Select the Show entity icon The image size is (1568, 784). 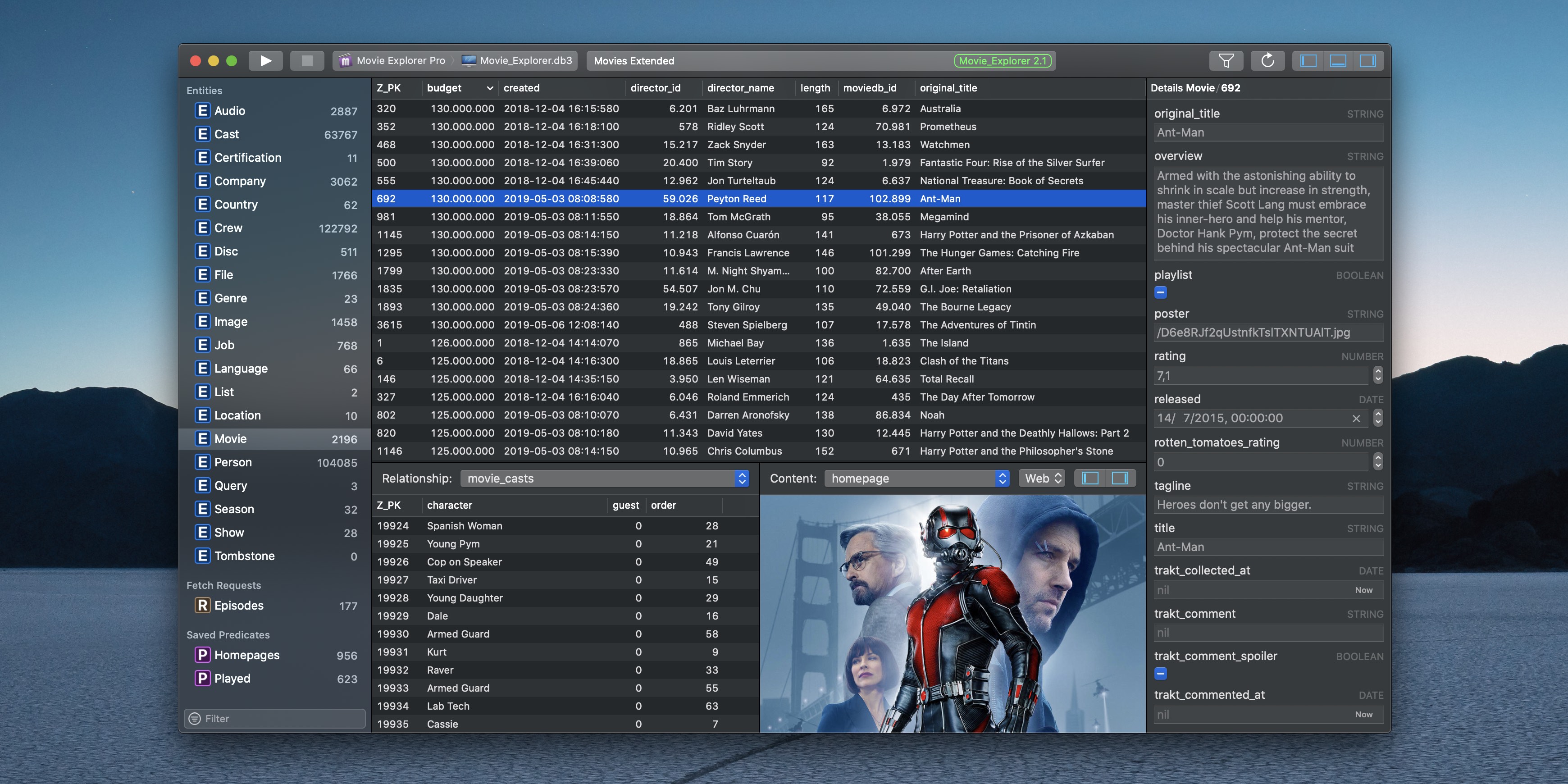[203, 533]
